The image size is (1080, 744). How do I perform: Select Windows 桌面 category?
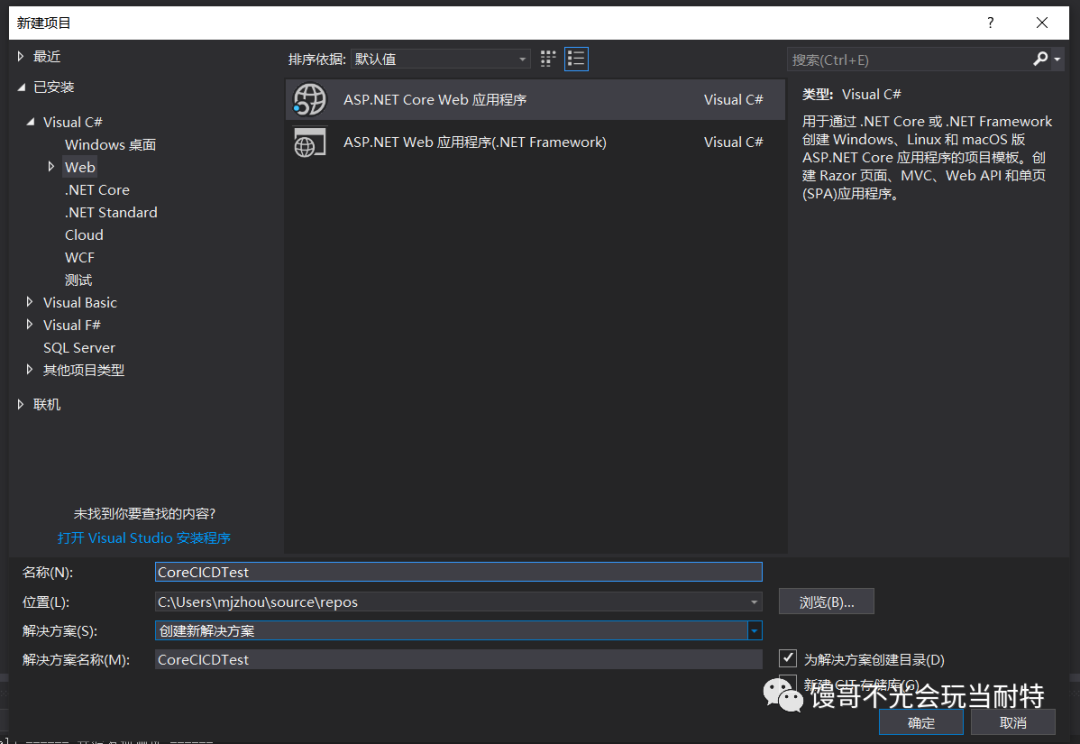(x=110, y=145)
